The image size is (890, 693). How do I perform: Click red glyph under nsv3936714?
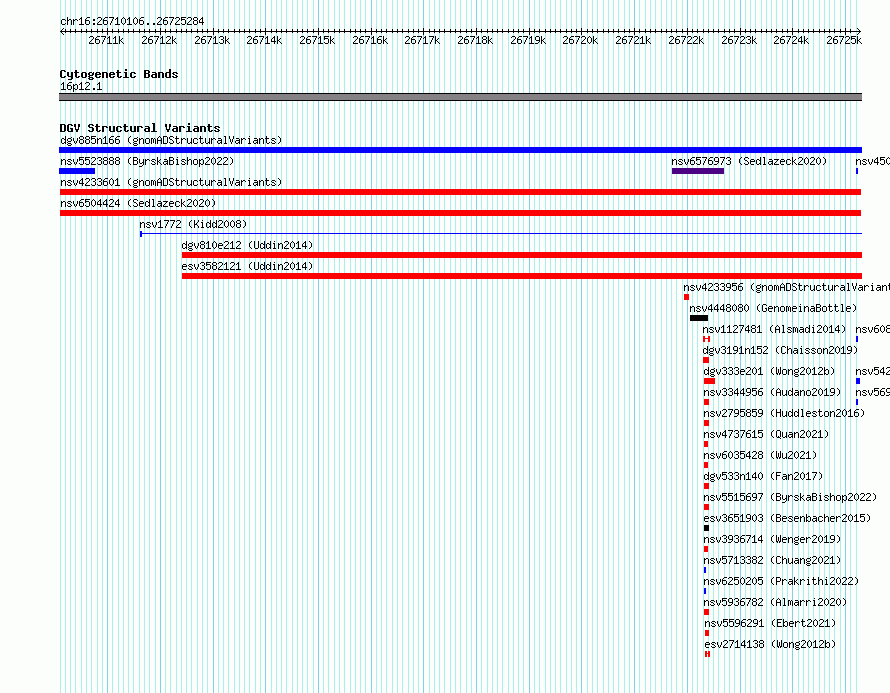click(x=706, y=549)
